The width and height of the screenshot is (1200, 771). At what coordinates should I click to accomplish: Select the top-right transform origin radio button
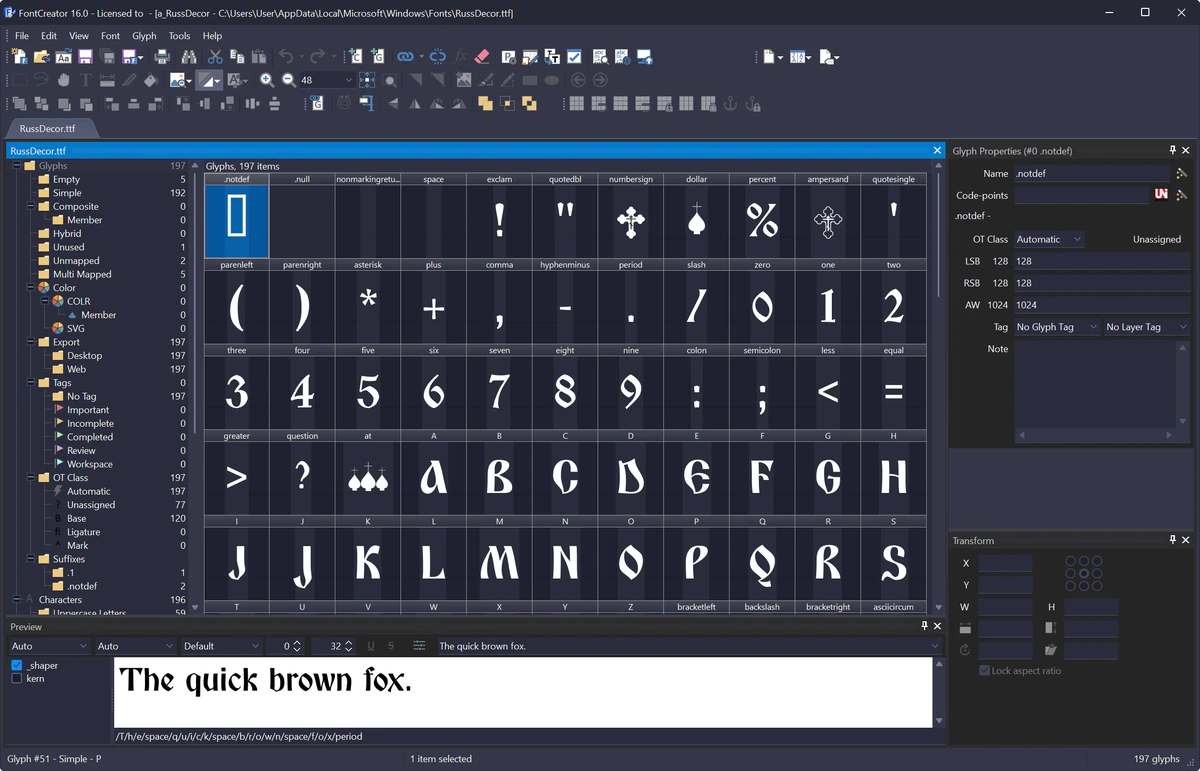point(1098,561)
